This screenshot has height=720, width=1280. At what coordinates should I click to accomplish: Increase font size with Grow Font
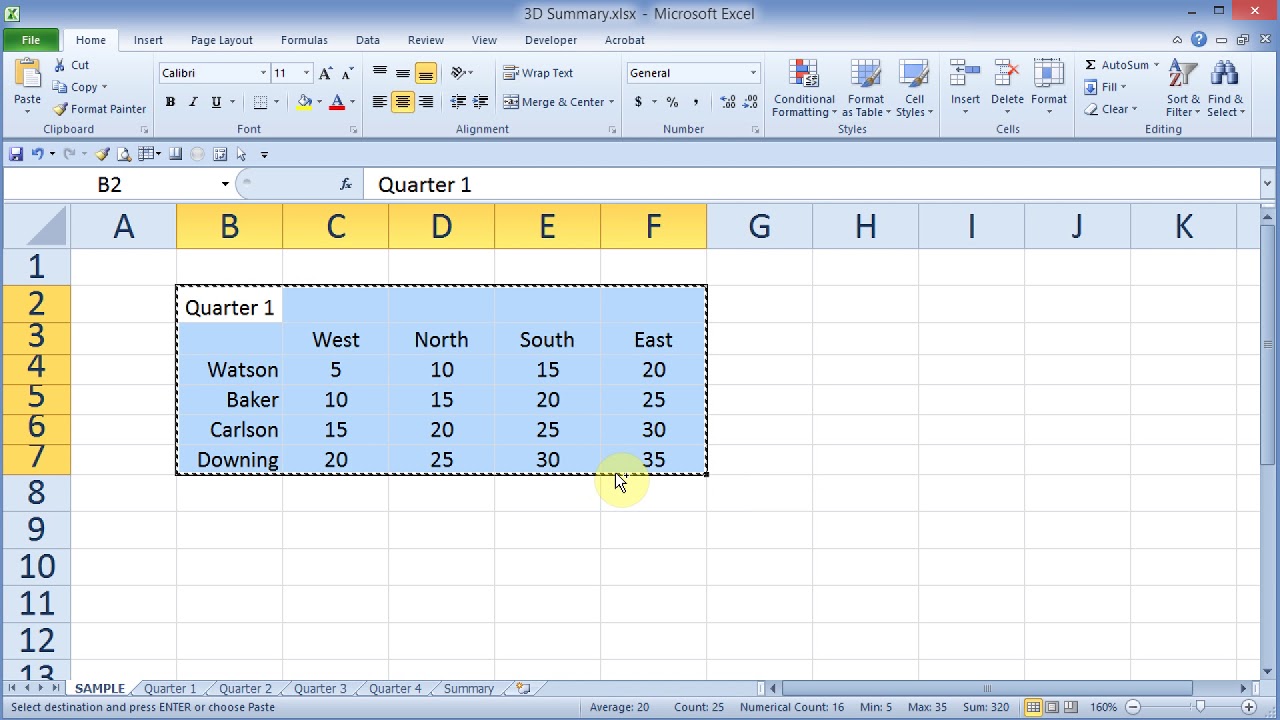coord(326,73)
